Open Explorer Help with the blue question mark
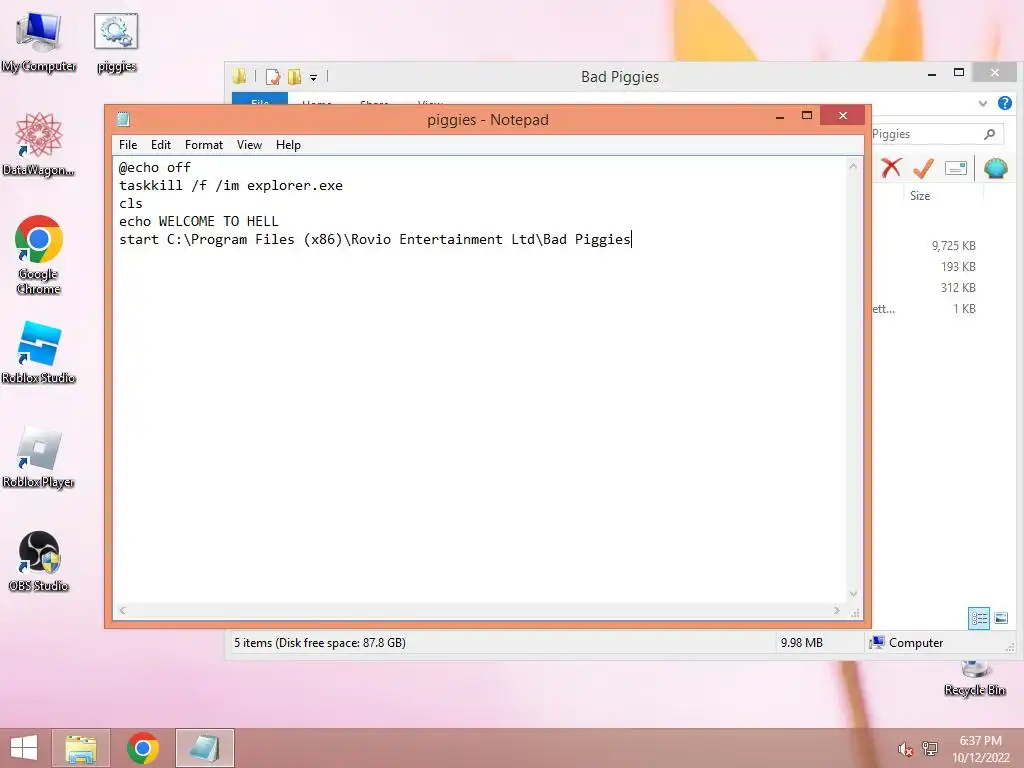 [x=1004, y=103]
